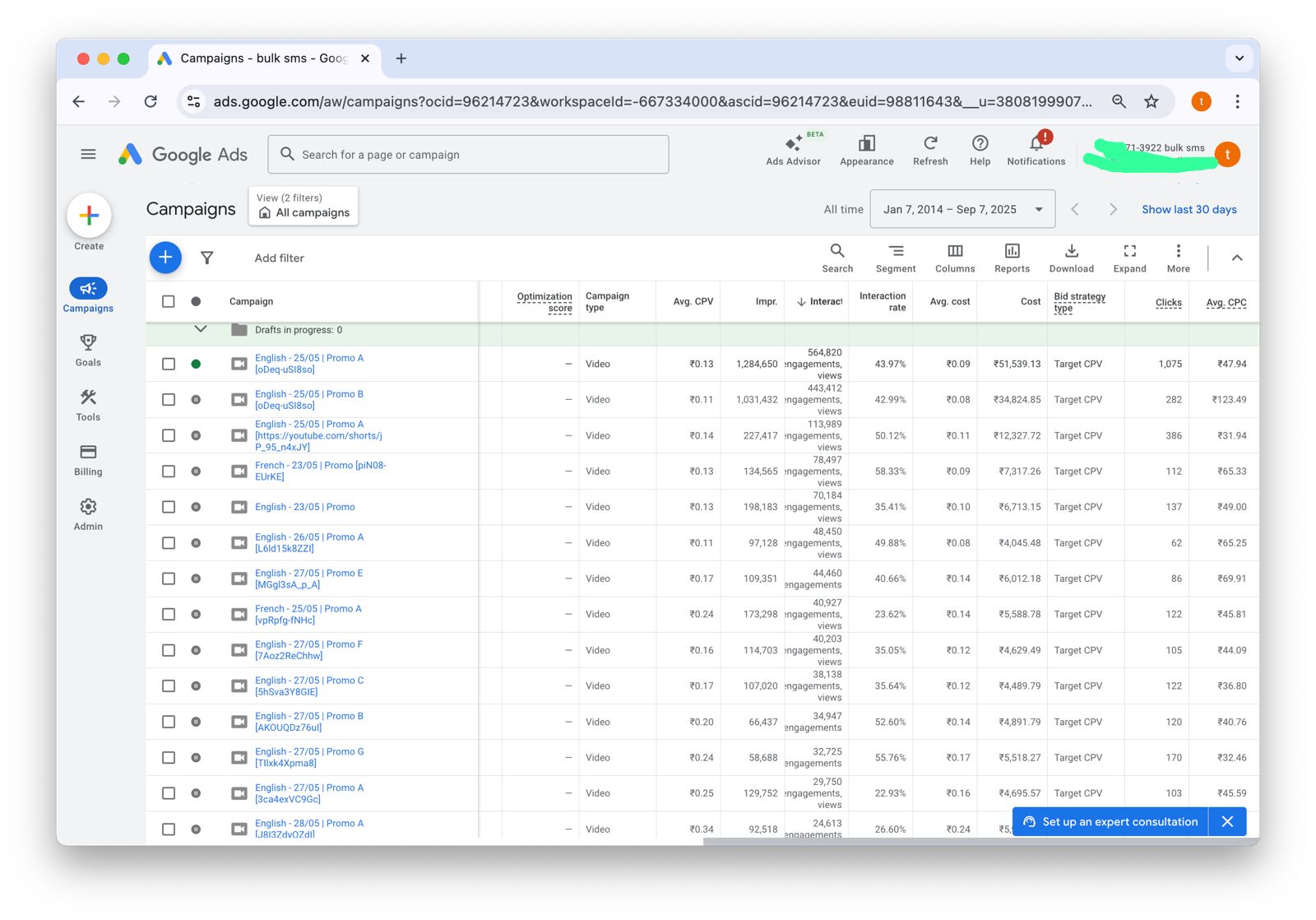Image resolution: width=1316 pixels, height=920 pixels.
Task: Open English - 27/05 | Promo C campaign
Action: 308,686
